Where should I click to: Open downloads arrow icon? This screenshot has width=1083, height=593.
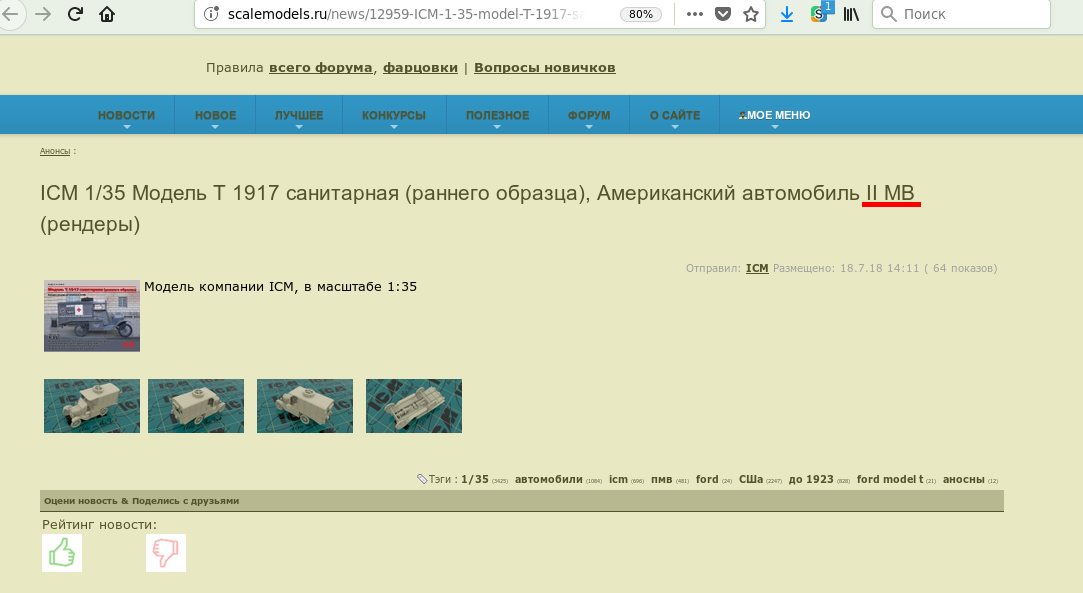click(x=787, y=14)
